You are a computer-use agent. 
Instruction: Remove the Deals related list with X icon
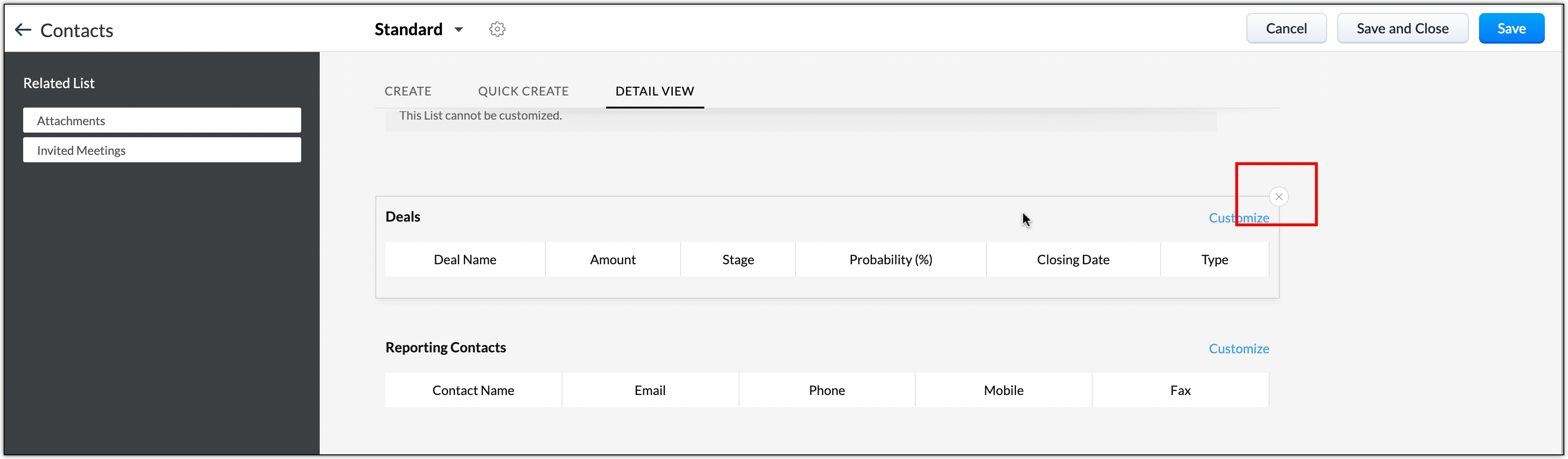(x=1278, y=197)
